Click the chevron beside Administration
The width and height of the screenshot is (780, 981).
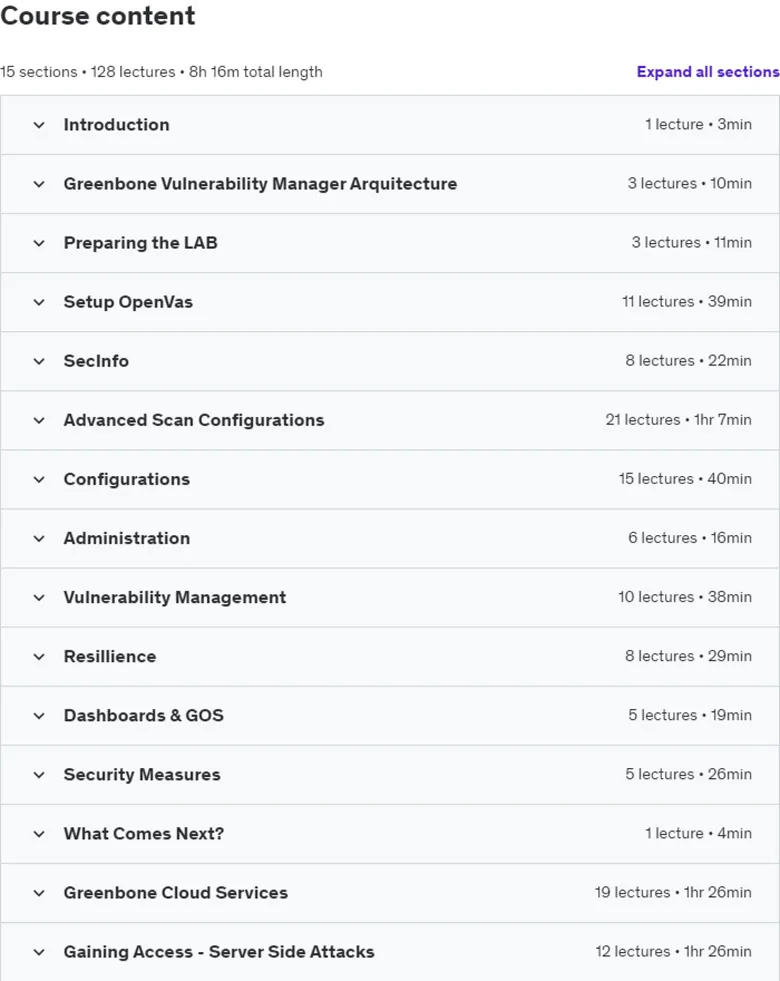point(39,539)
